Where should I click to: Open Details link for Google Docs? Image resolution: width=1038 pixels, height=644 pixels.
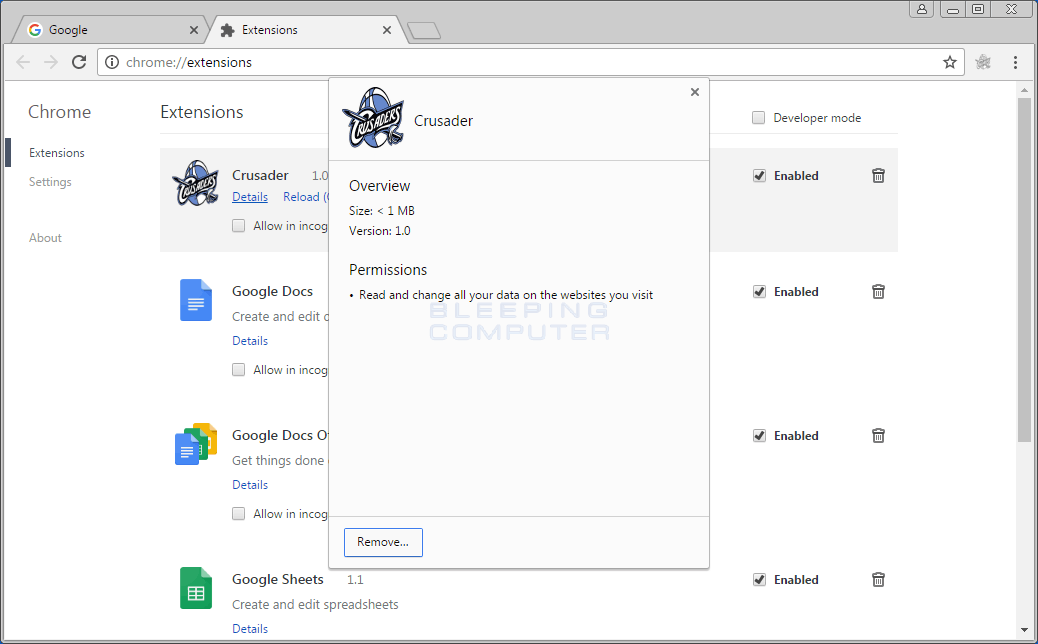click(x=250, y=341)
